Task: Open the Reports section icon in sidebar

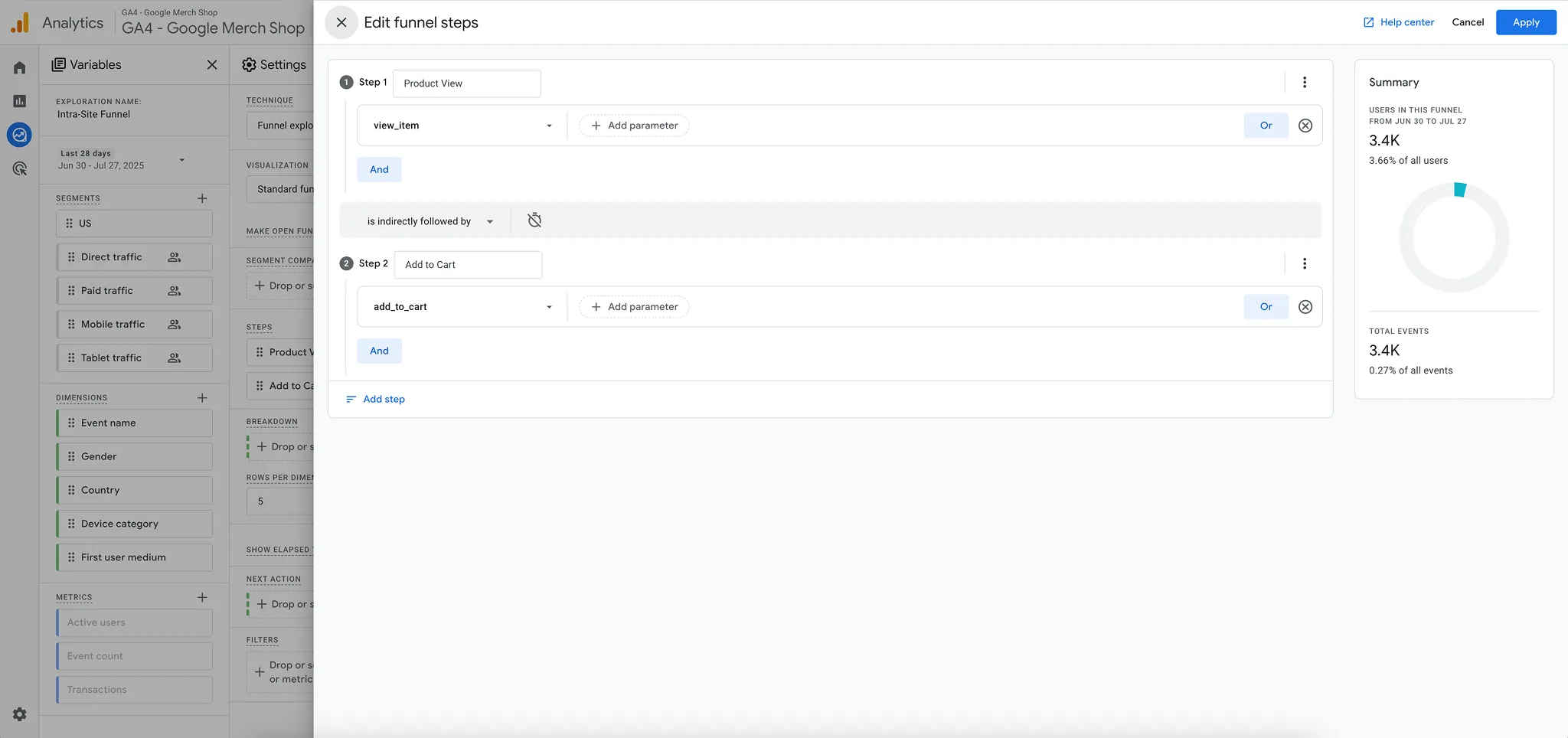Action: 19,100
